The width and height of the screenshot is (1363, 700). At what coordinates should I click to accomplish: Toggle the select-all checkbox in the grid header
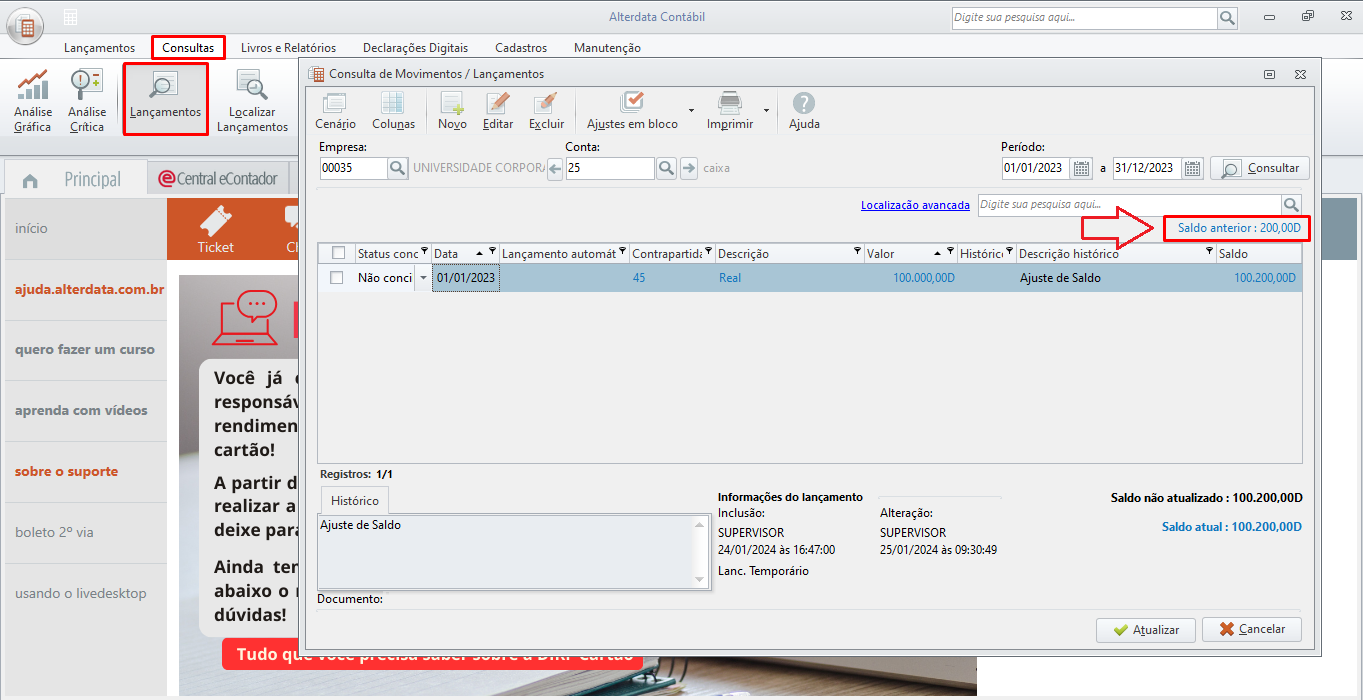point(338,253)
